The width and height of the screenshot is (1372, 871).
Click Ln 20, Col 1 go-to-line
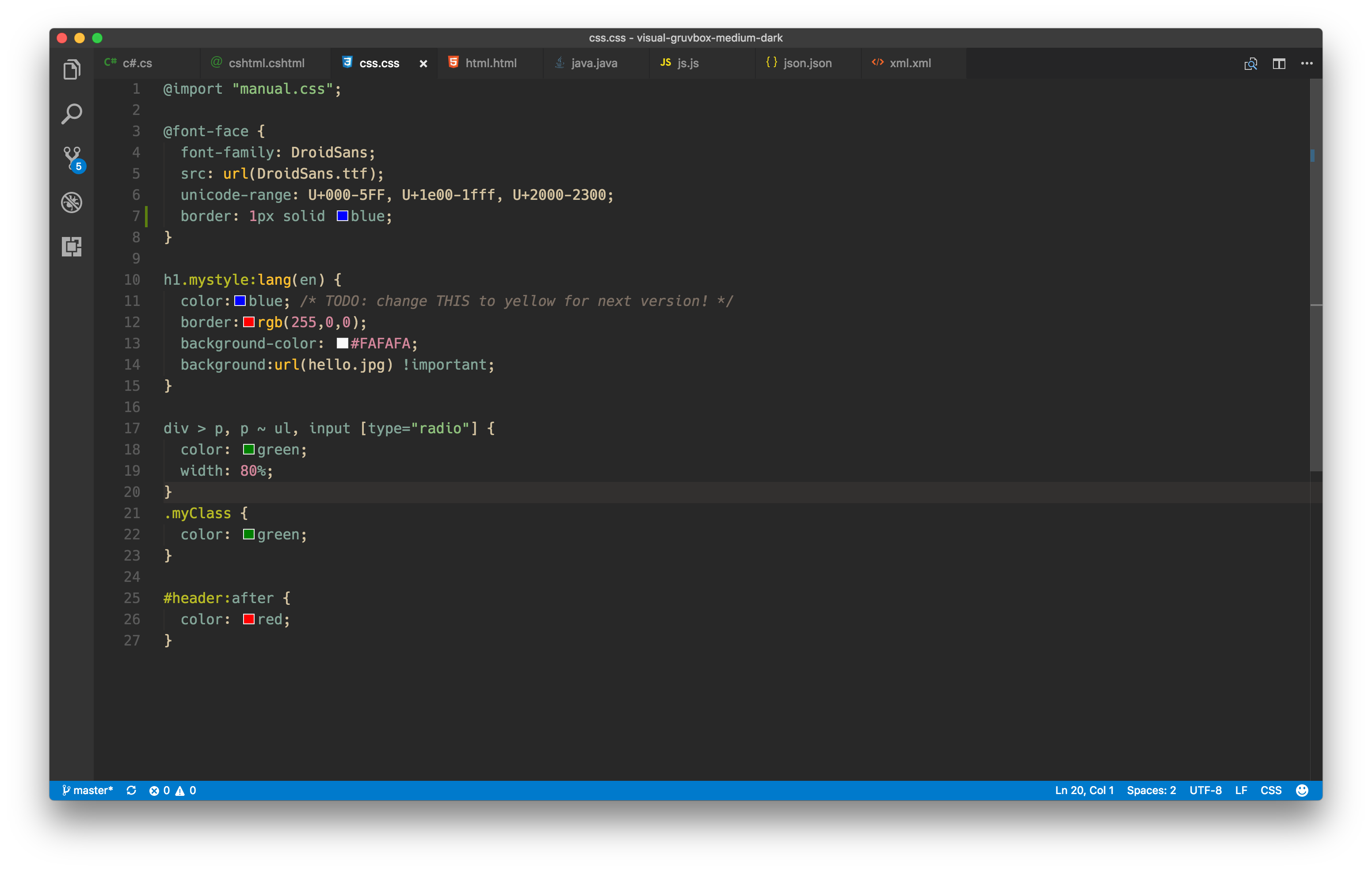point(1084,790)
